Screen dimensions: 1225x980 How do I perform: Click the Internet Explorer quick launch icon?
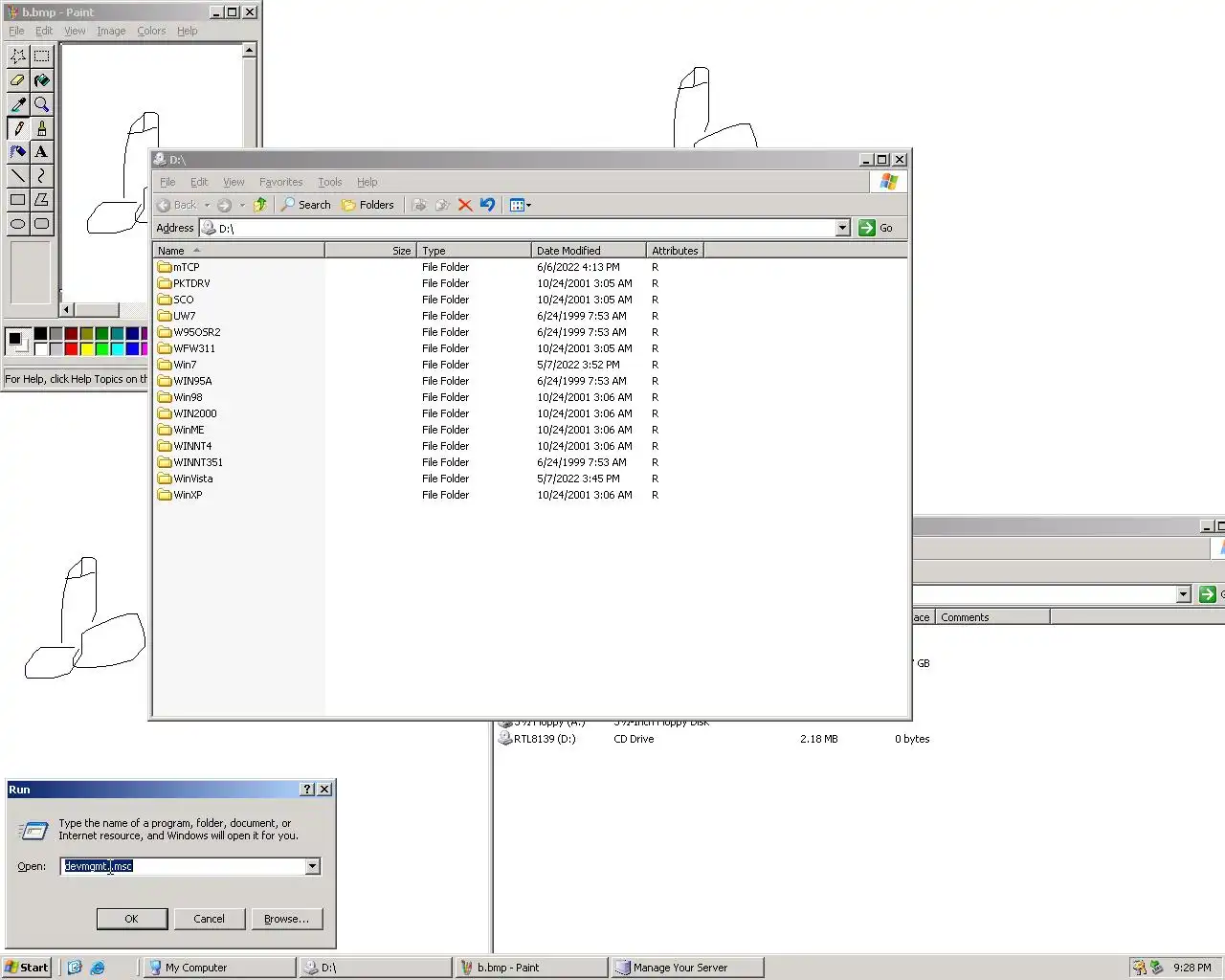click(x=98, y=968)
